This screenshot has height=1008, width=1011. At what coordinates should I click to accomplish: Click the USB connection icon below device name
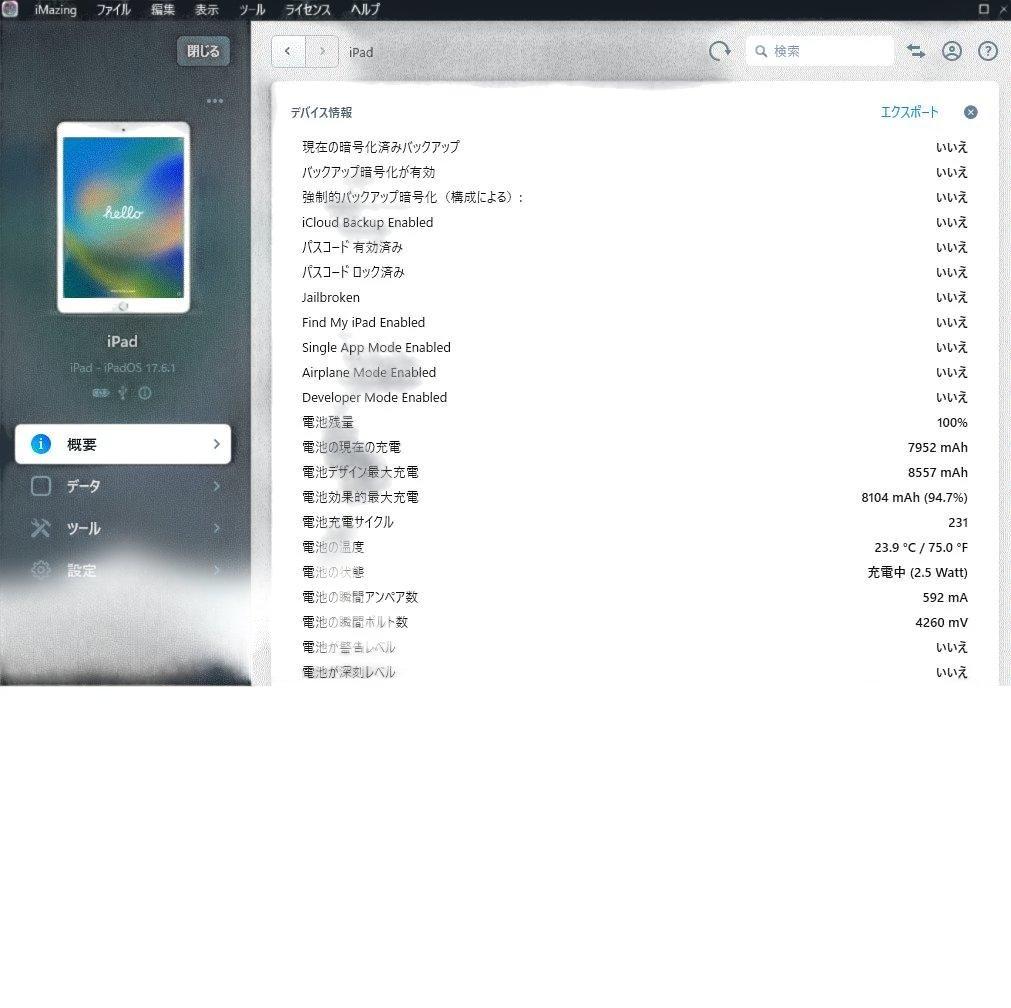(x=122, y=393)
